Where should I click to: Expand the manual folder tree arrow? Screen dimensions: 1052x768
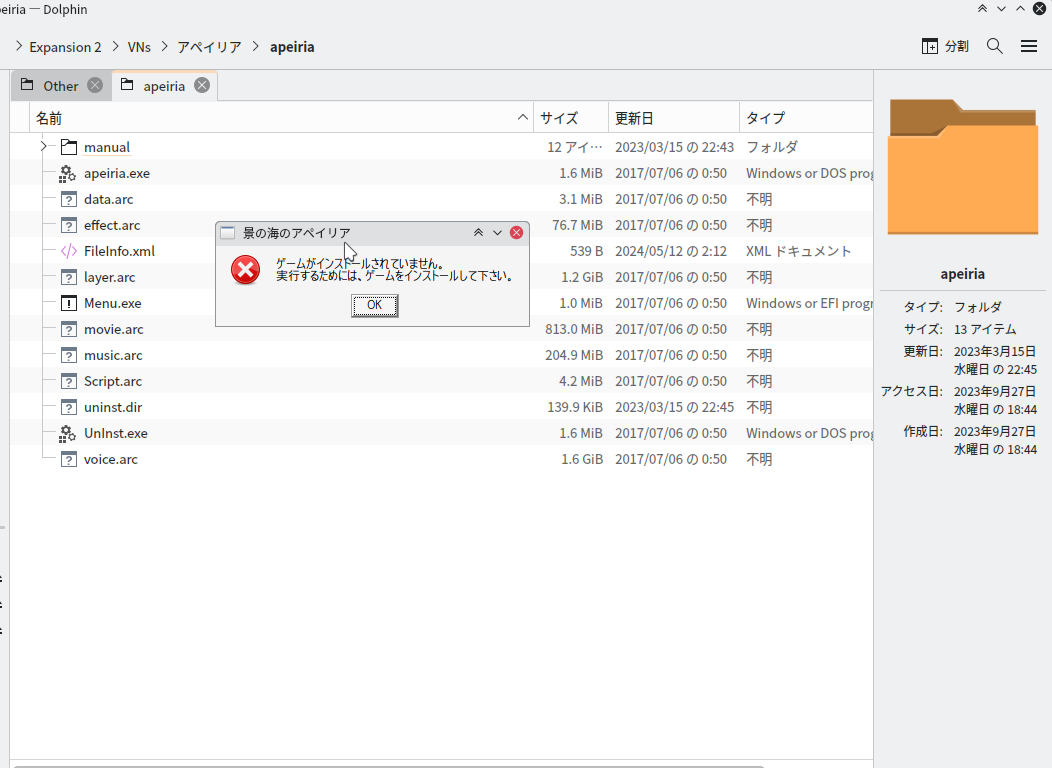click(x=43, y=147)
